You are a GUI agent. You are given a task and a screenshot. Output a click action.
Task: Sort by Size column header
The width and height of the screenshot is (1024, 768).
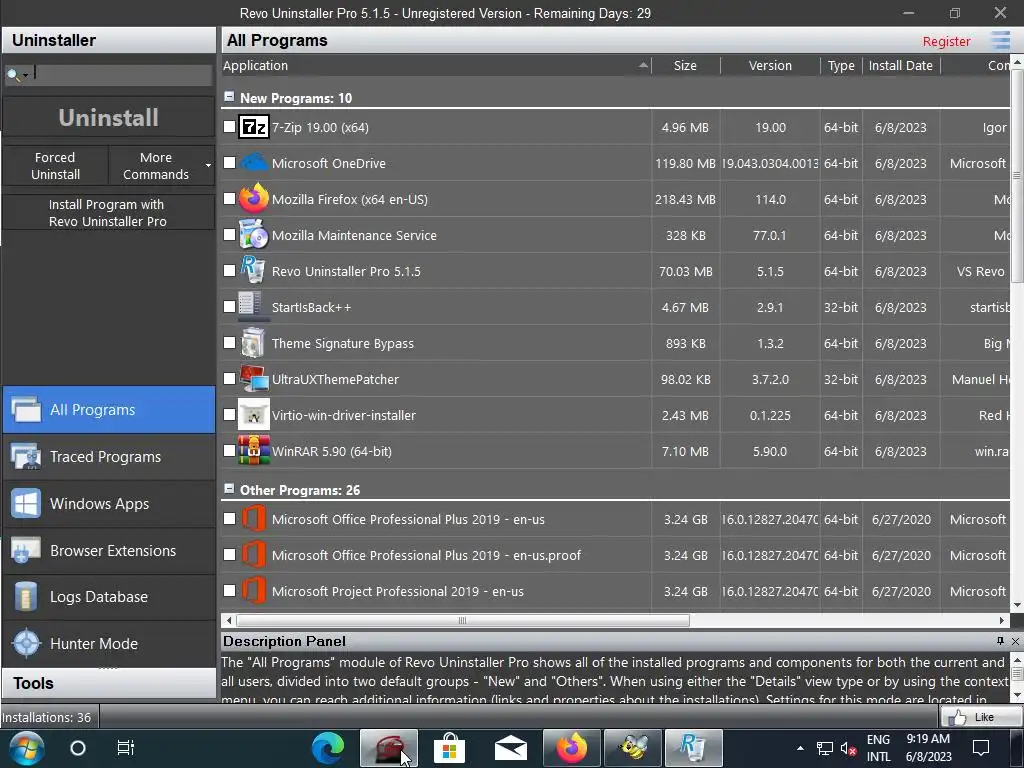[x=686, y=65]
